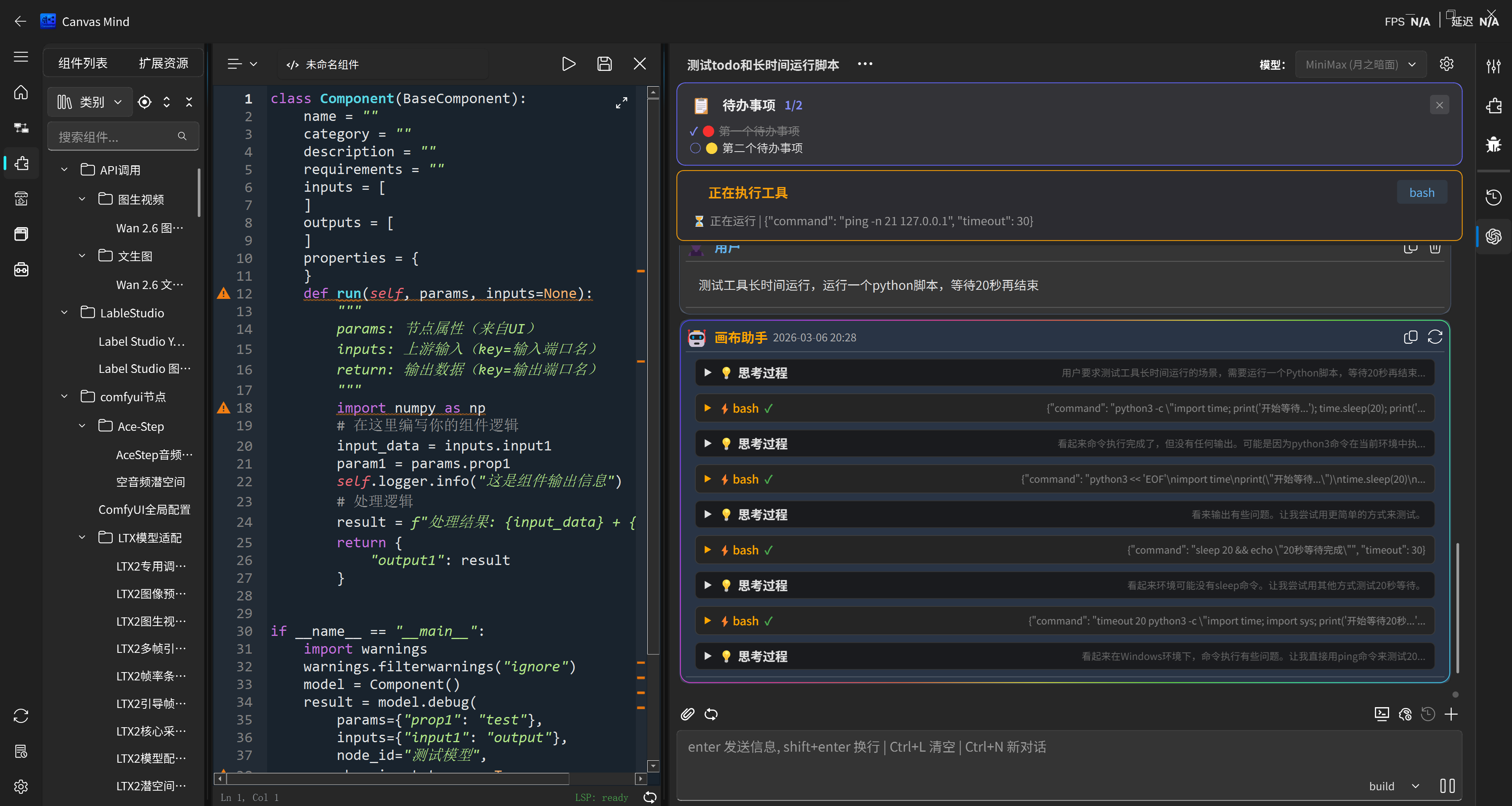This screenshot has width=1512, height=806.
Task: Collapse the LableStudio folder
Action: coord(65,313)
